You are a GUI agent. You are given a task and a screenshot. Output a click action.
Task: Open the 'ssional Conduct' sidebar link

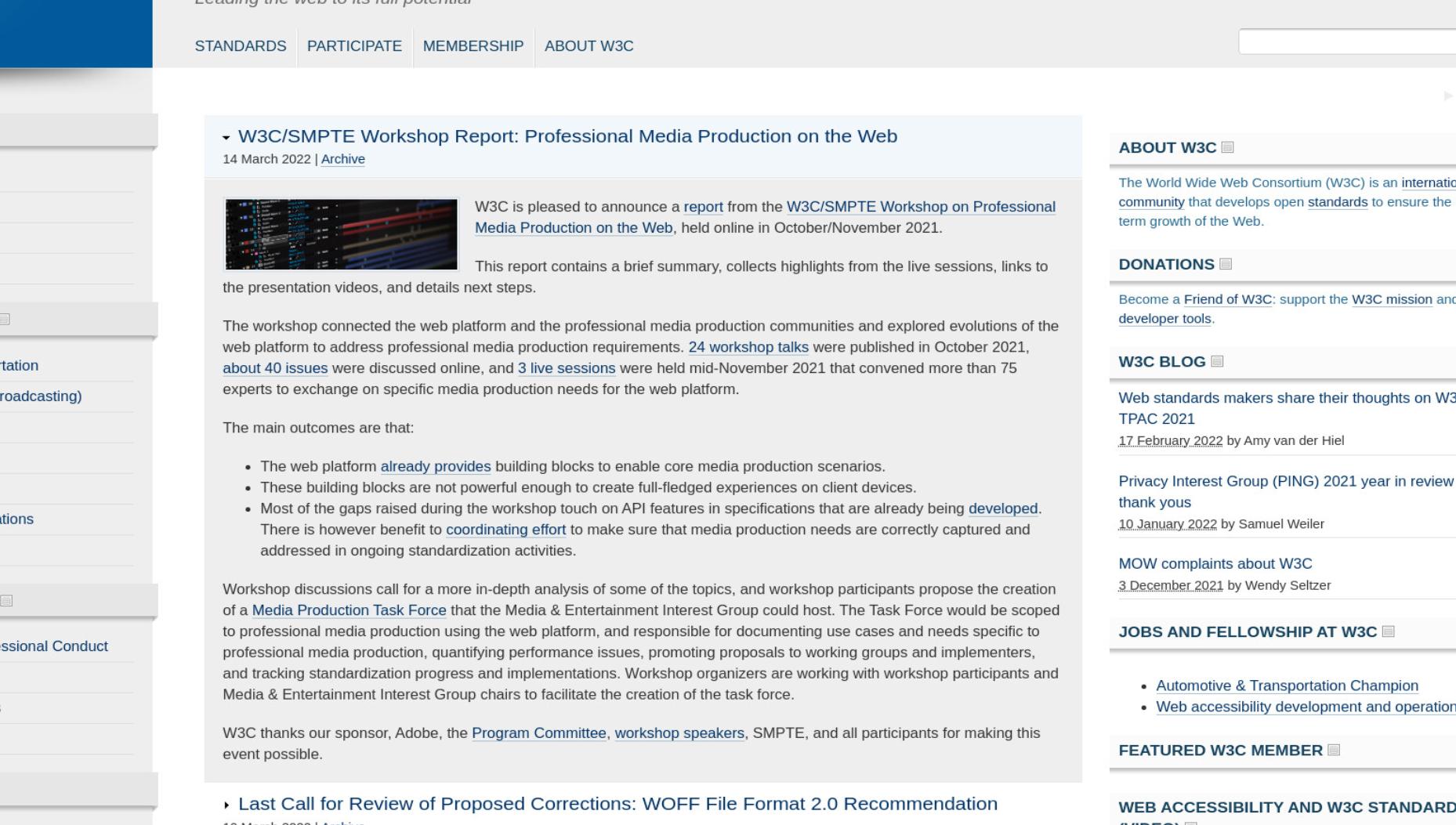pyautogui.click(x=54, y=646)
